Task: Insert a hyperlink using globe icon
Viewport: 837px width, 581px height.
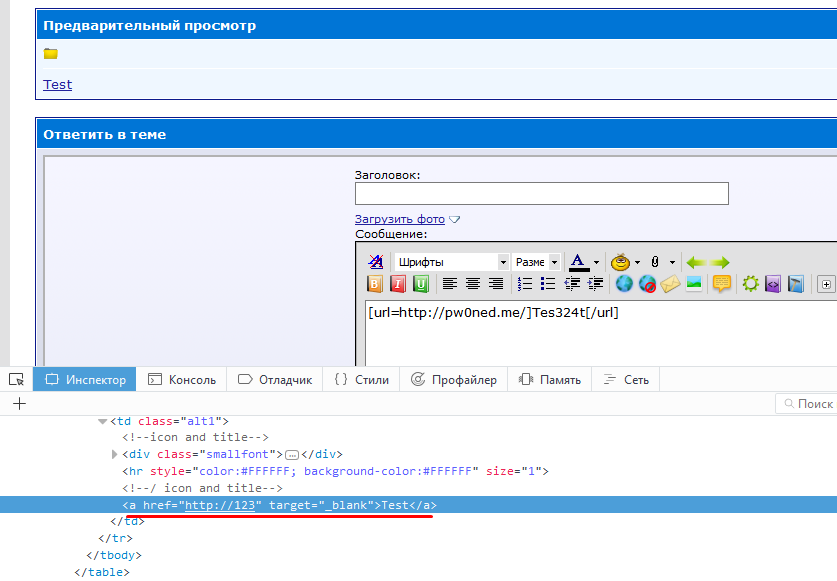Action: [x=624, y=284]
